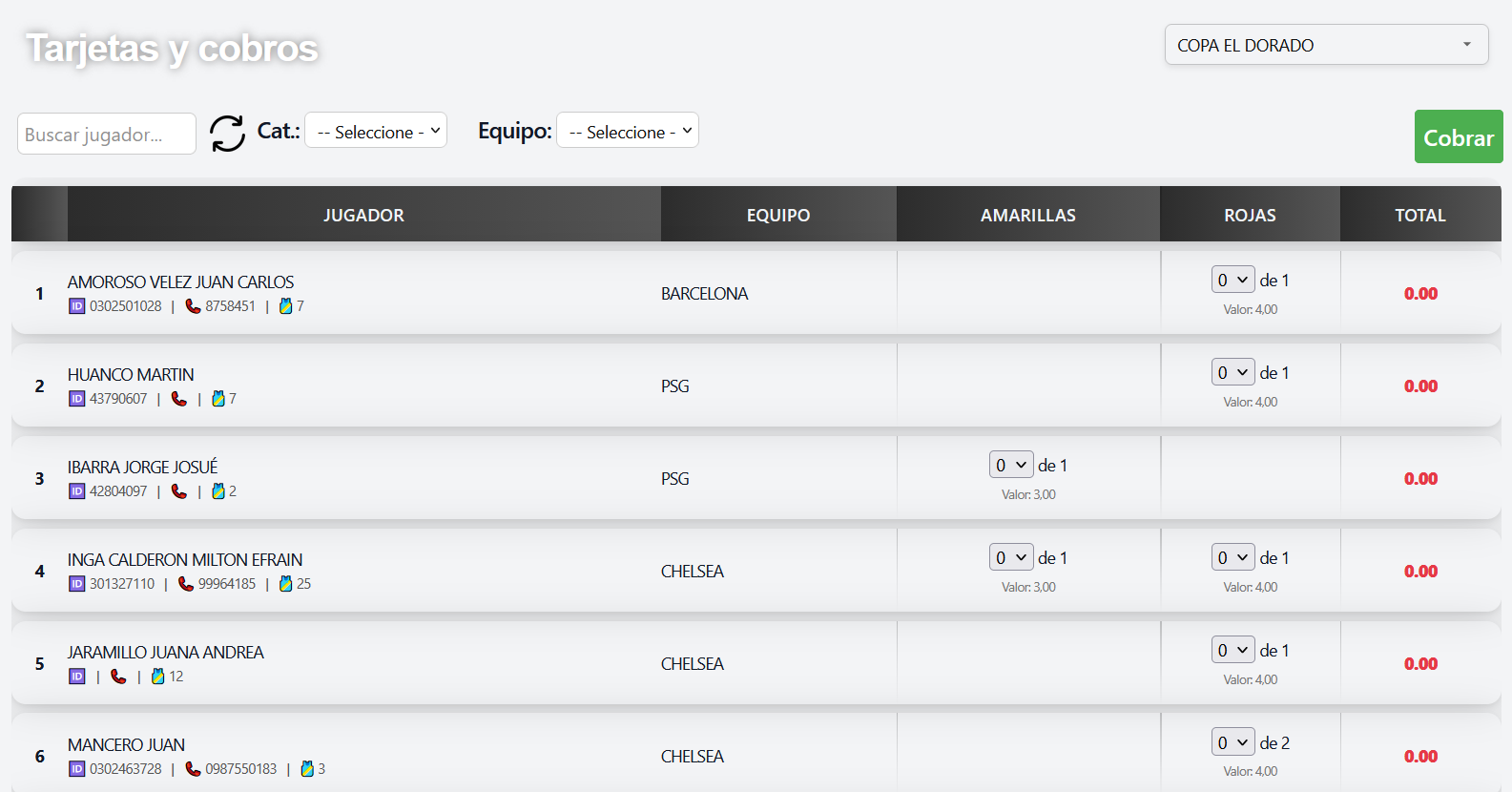Focus the Buscar jugador search field
The height and width of the screenshot is (792, 1512).
coord(107,135)
